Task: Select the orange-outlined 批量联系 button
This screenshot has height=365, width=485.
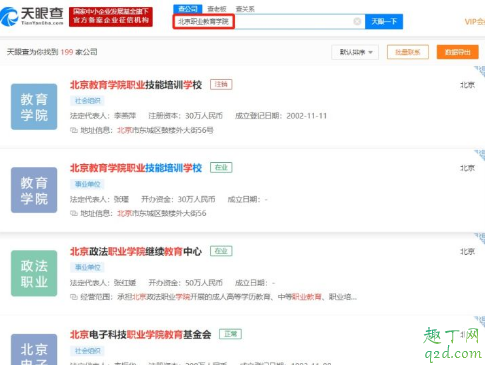Action: pos(408,52)
